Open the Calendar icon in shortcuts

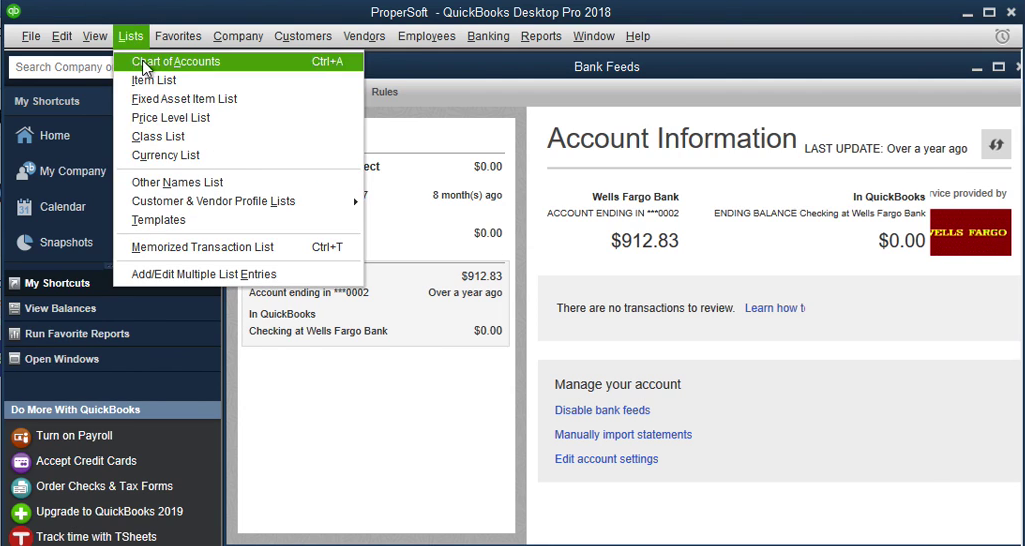[24, 207]
